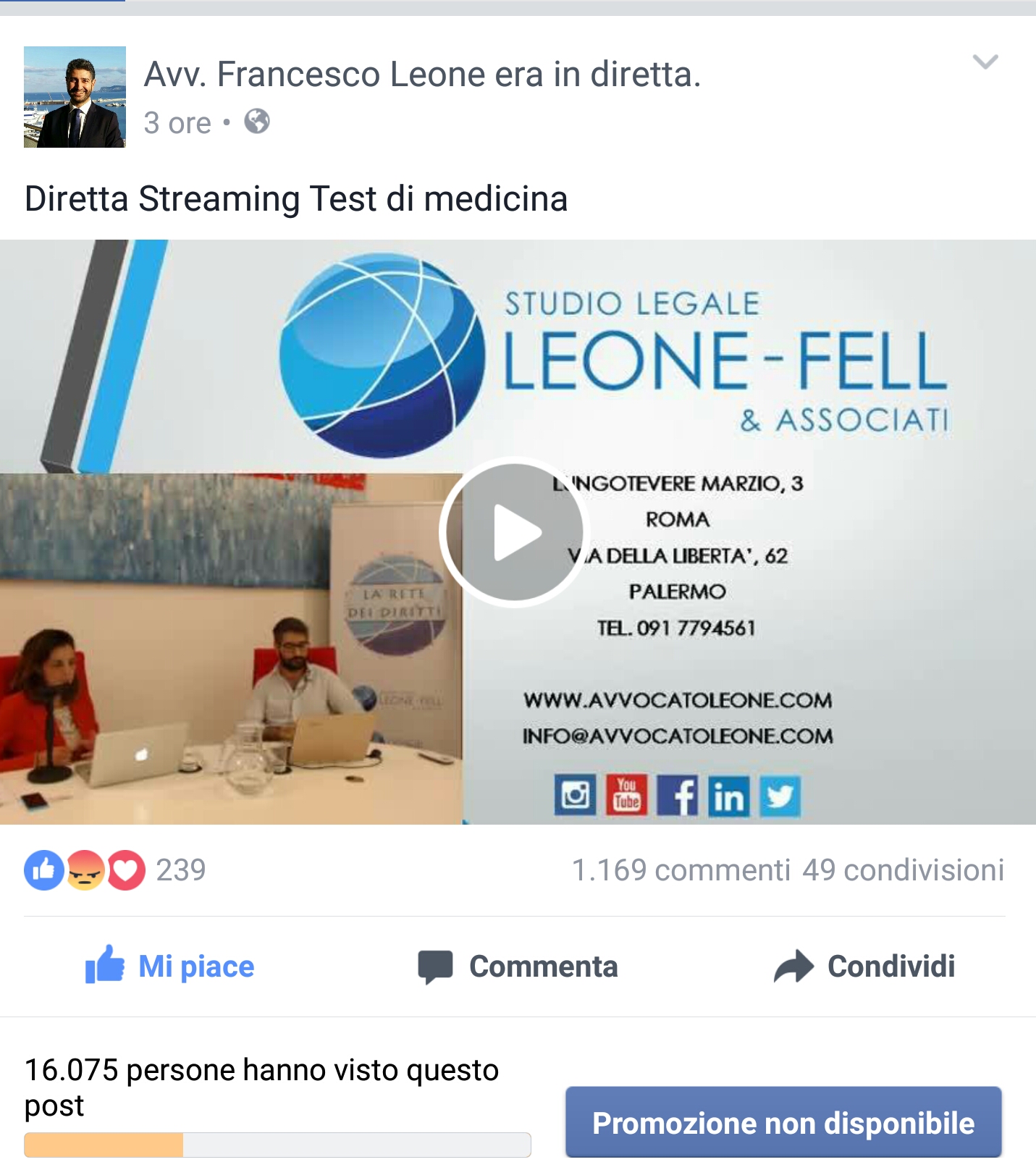Click the LinkedIn icon in the video

tap(729, 796)
